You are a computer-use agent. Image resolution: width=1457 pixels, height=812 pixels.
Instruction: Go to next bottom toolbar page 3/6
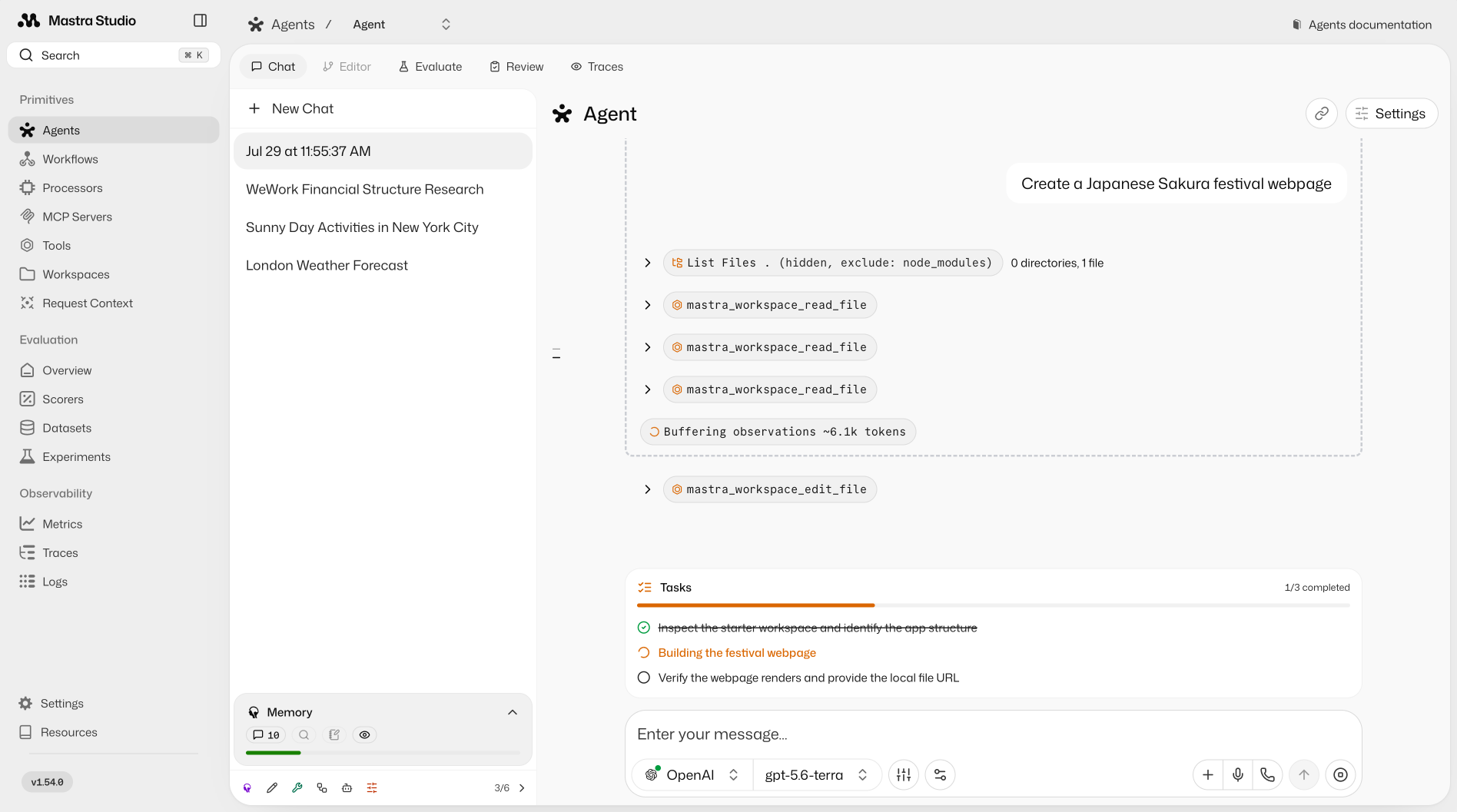(522, 787)
